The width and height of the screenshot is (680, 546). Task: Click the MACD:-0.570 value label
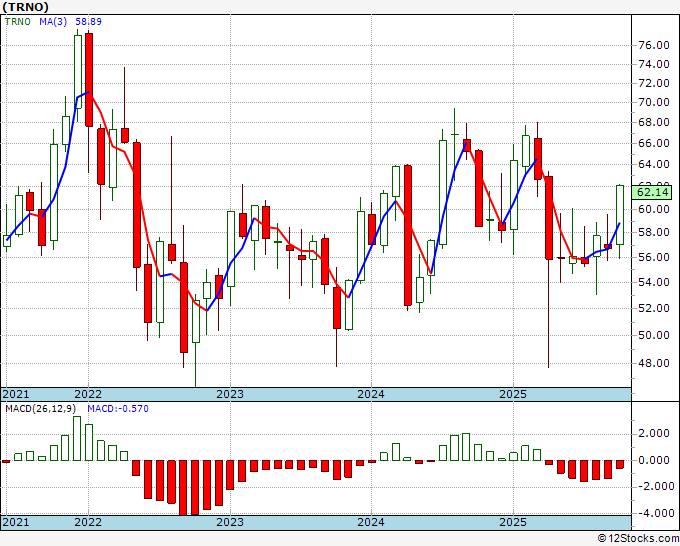pyautogui.click(x=118, y=409)
